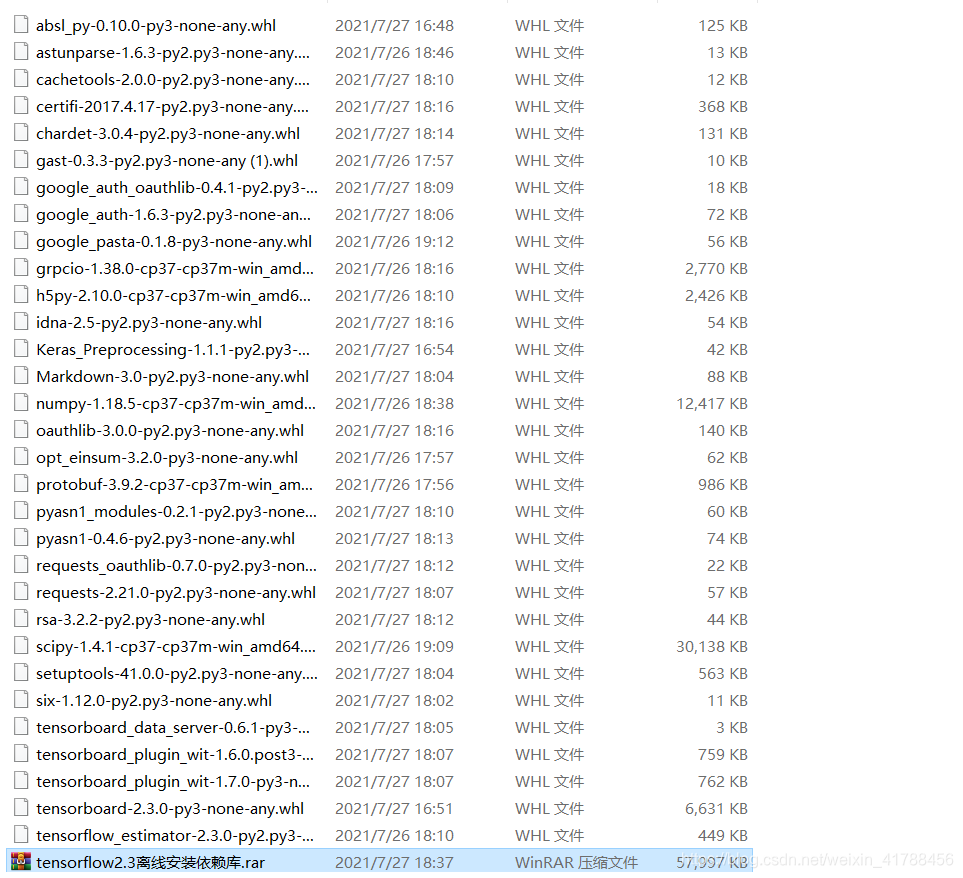This screenshot has height=878, width=963.
Task: Click the date 2021/7/27 18:37 of the rar file
Action: (394, 863)
